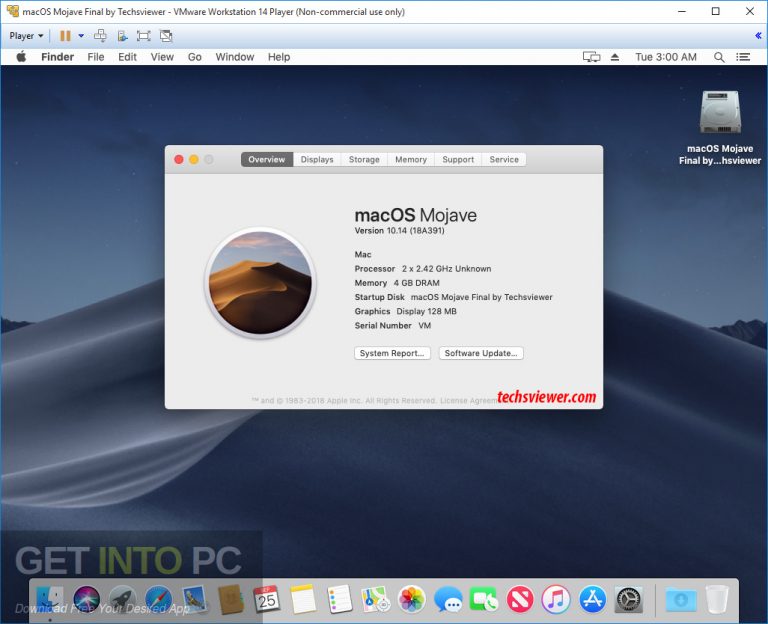This screenshot has width=768, height=624.
Task: Open Spotlight search via the magnifier icon
Action: point(719,57)
